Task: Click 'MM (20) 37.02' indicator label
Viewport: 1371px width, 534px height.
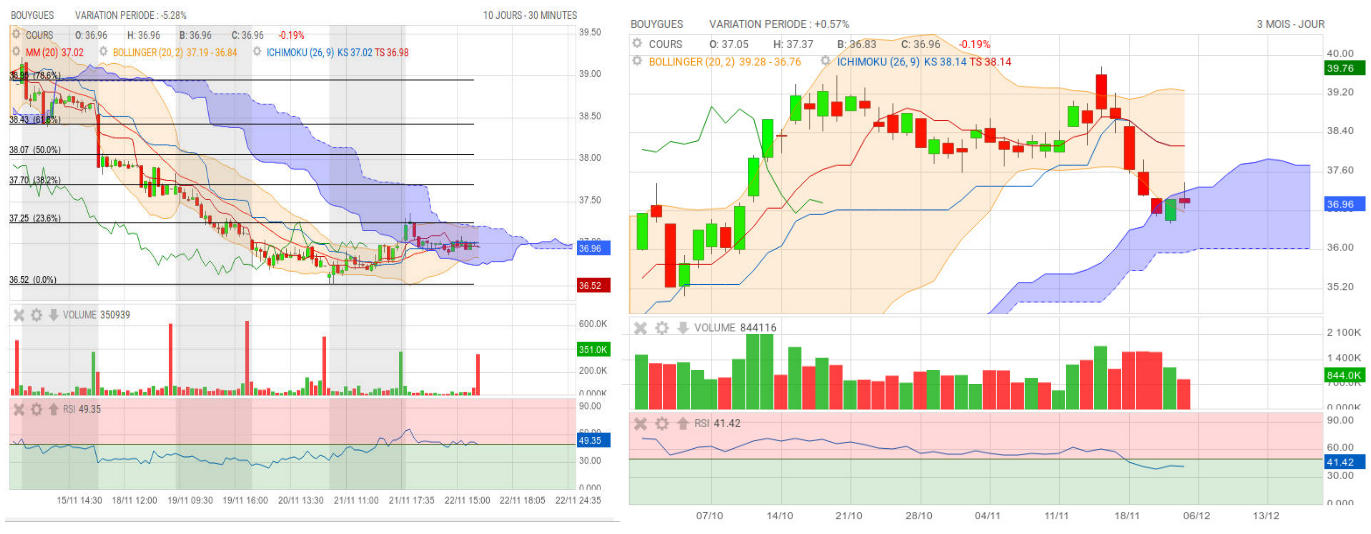Action: (x=55, y=50)
